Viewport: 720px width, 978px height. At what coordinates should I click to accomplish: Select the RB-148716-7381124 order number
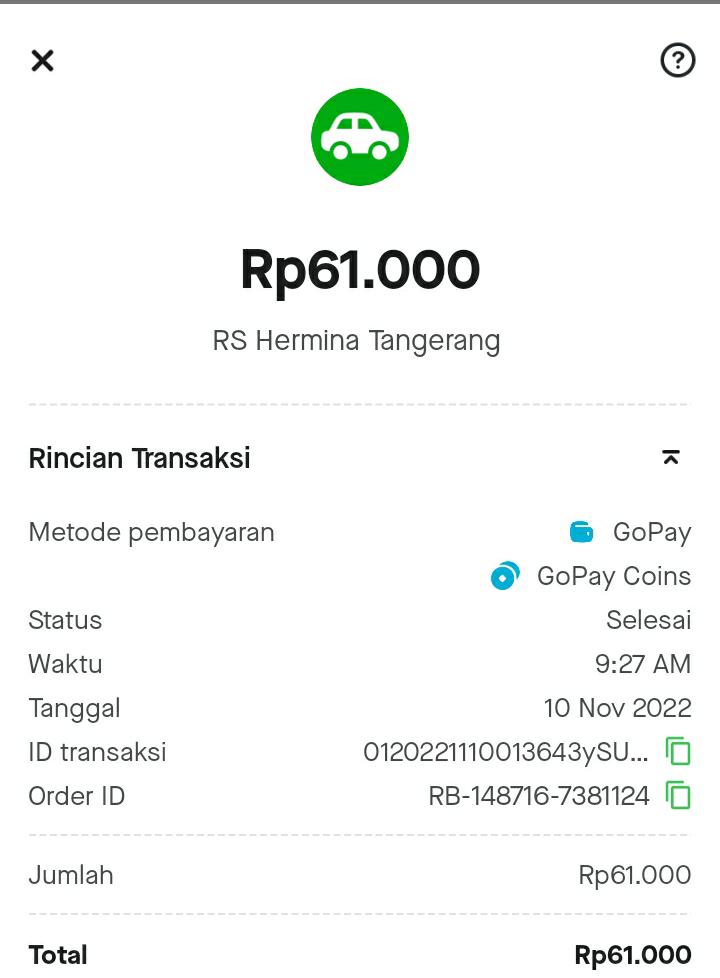539,796
